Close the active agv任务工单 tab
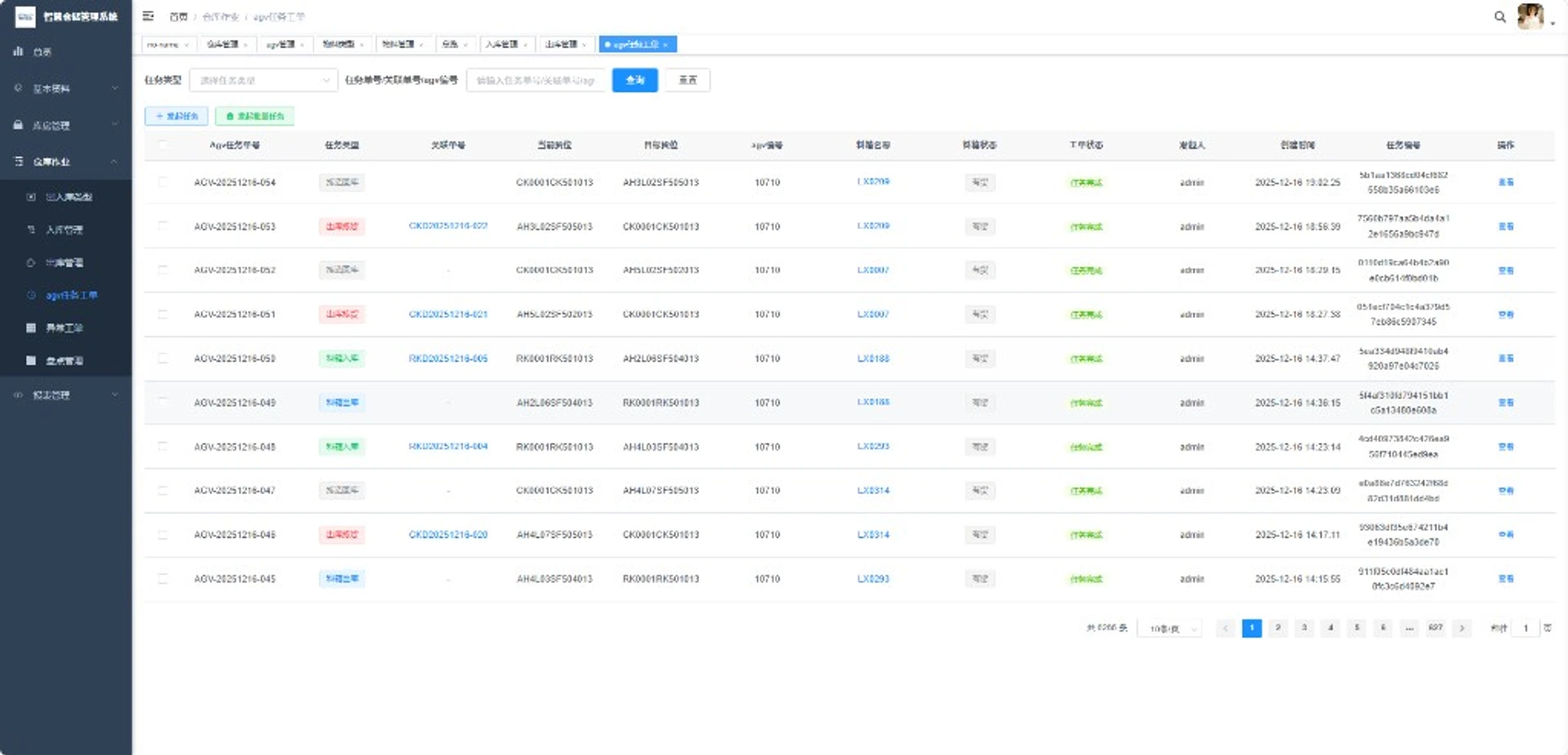This screenshot has width=1568, height=755. click(666, 44)
